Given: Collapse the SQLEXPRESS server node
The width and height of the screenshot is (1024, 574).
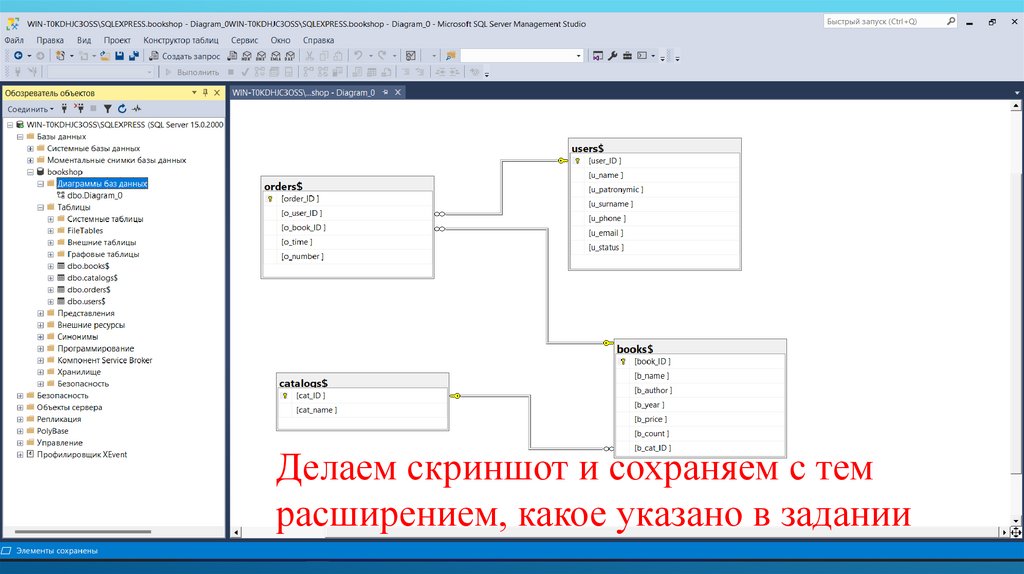Looking at the screenshot, I should coord(10,125).
